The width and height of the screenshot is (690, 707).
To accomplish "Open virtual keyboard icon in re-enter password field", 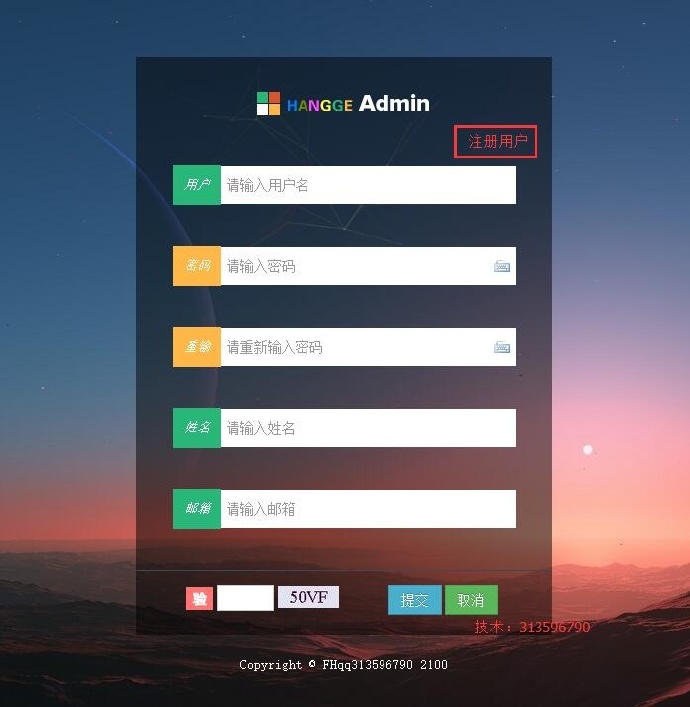I will pyautogui.click(x=502, y=347).
